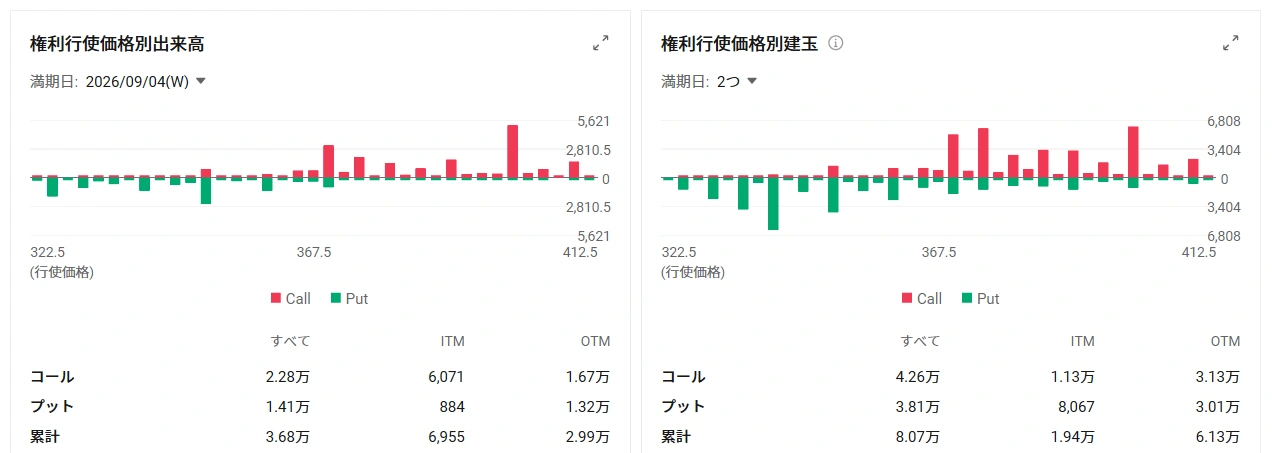Screen dimensions: 1272x453
Task: Click the ITM column header in 建玉 table
Action: click(x=1082, y=341)
